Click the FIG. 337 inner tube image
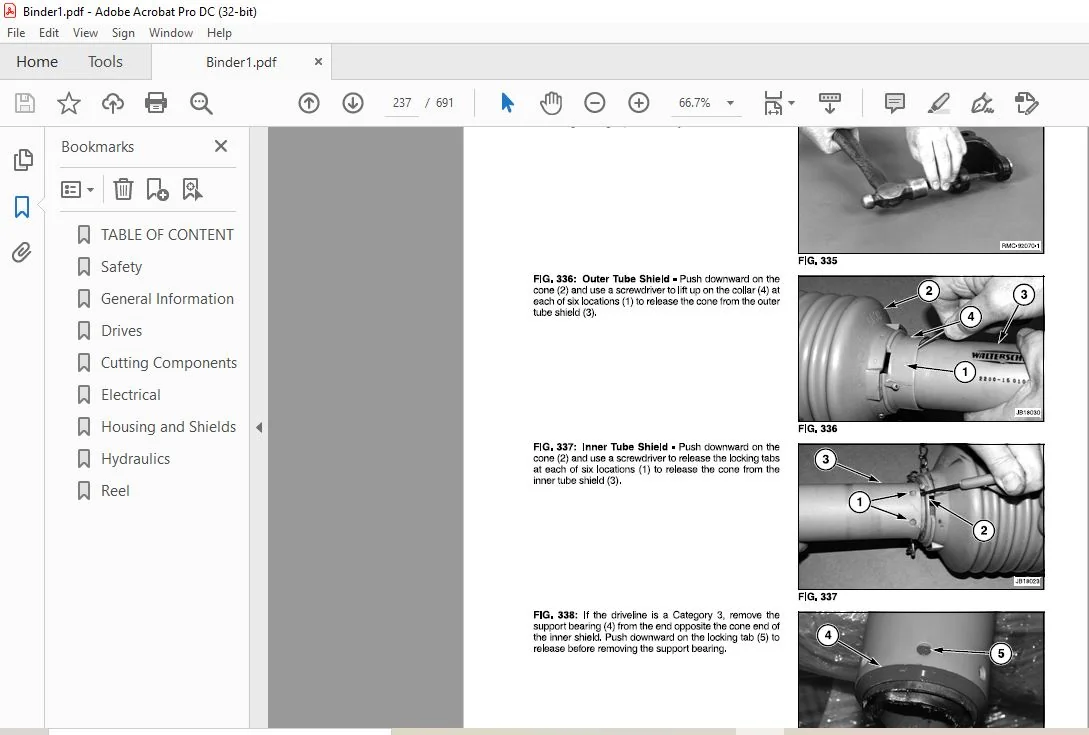The image size is (1089, 735). (921, 517)
